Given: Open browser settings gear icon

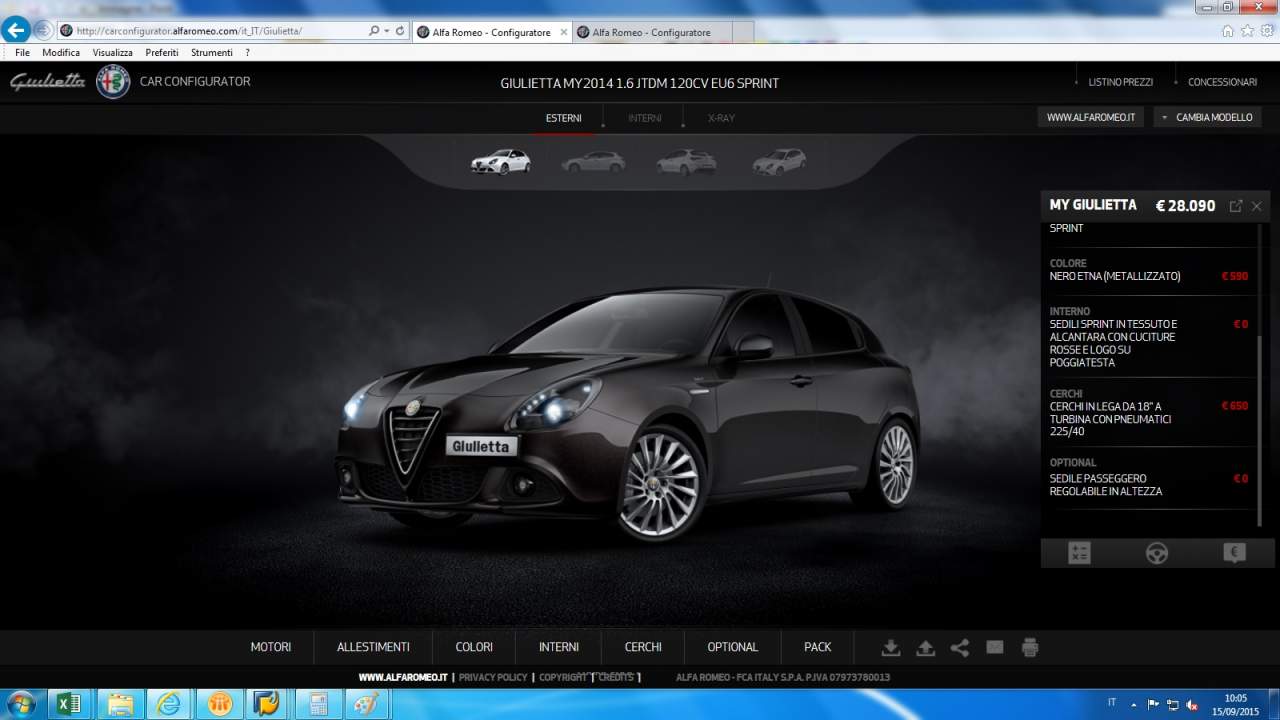Looking at the screenshot, I should coord(1267,31).
